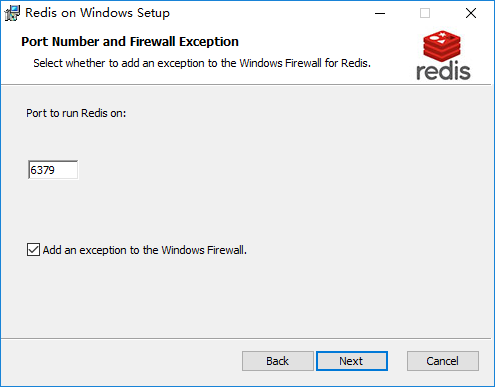Click the Port Number and Firewall Exception heading
The width and height of the screenshot is (495, 387).
130,42
